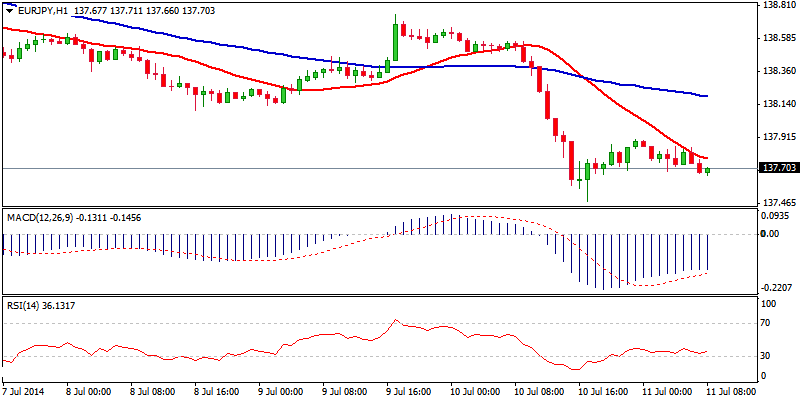Screen dimensions: 800x400
Task: Click the 10 Jul 08:00 time label
Action: click(x=539, y=392)
